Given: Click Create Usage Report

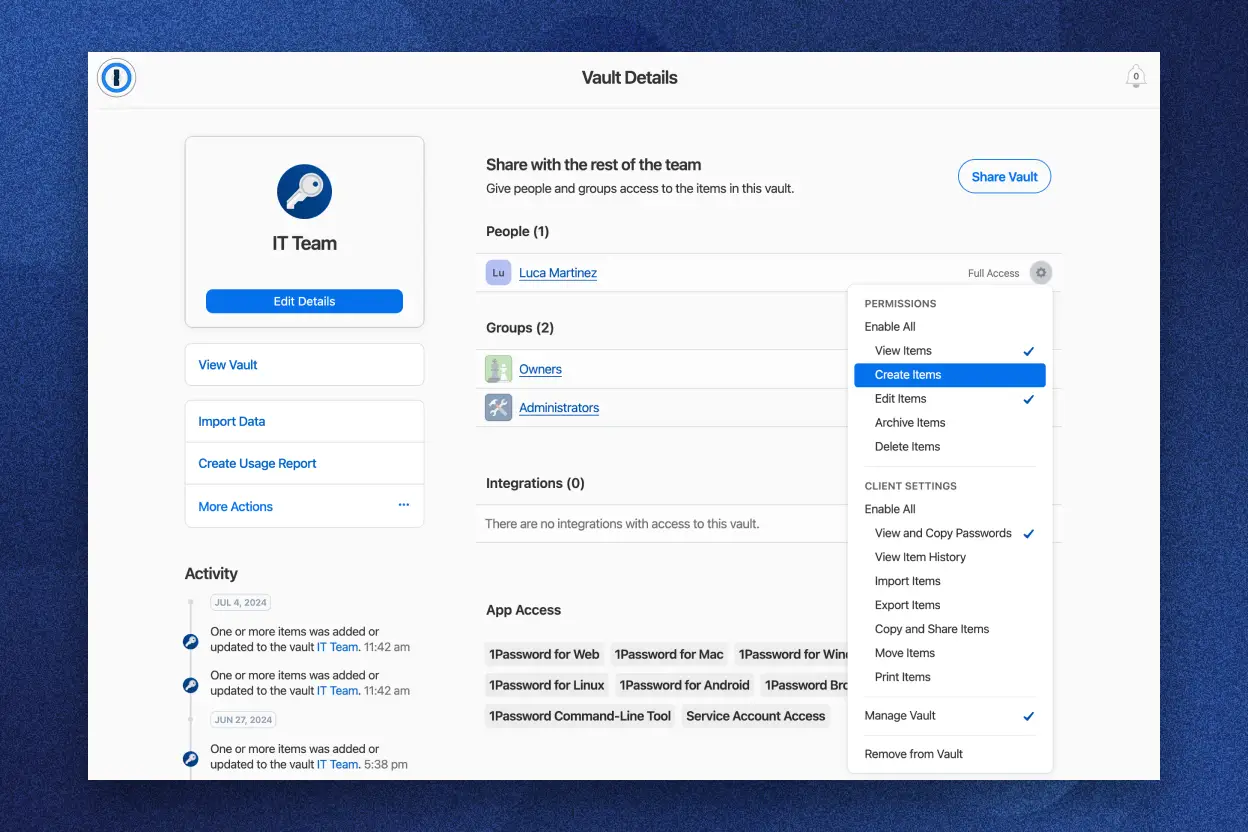Looking at the screenshot, I should [257, 463].
